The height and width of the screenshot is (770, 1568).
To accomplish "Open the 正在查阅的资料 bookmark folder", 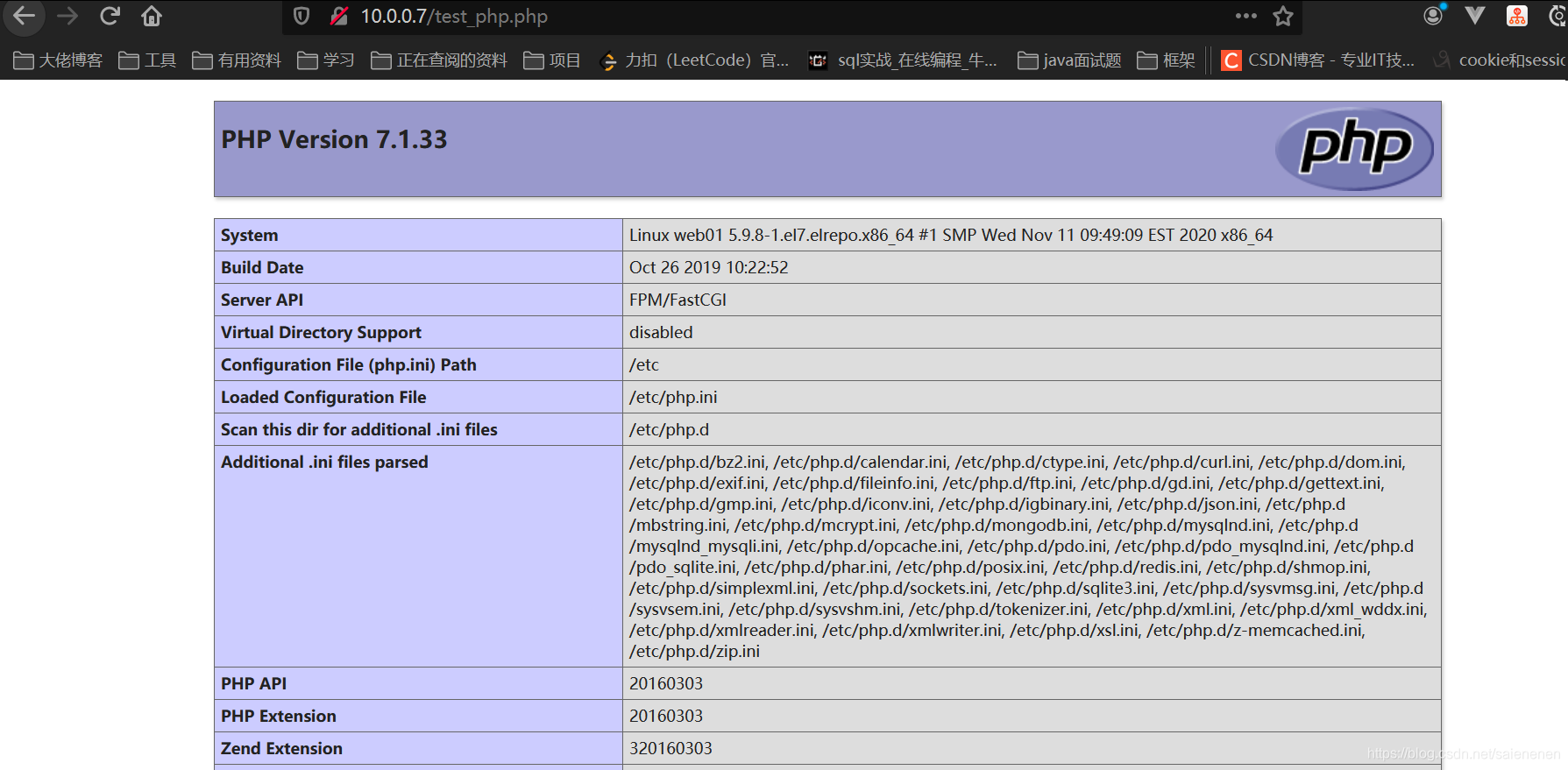I will (439, 60).
